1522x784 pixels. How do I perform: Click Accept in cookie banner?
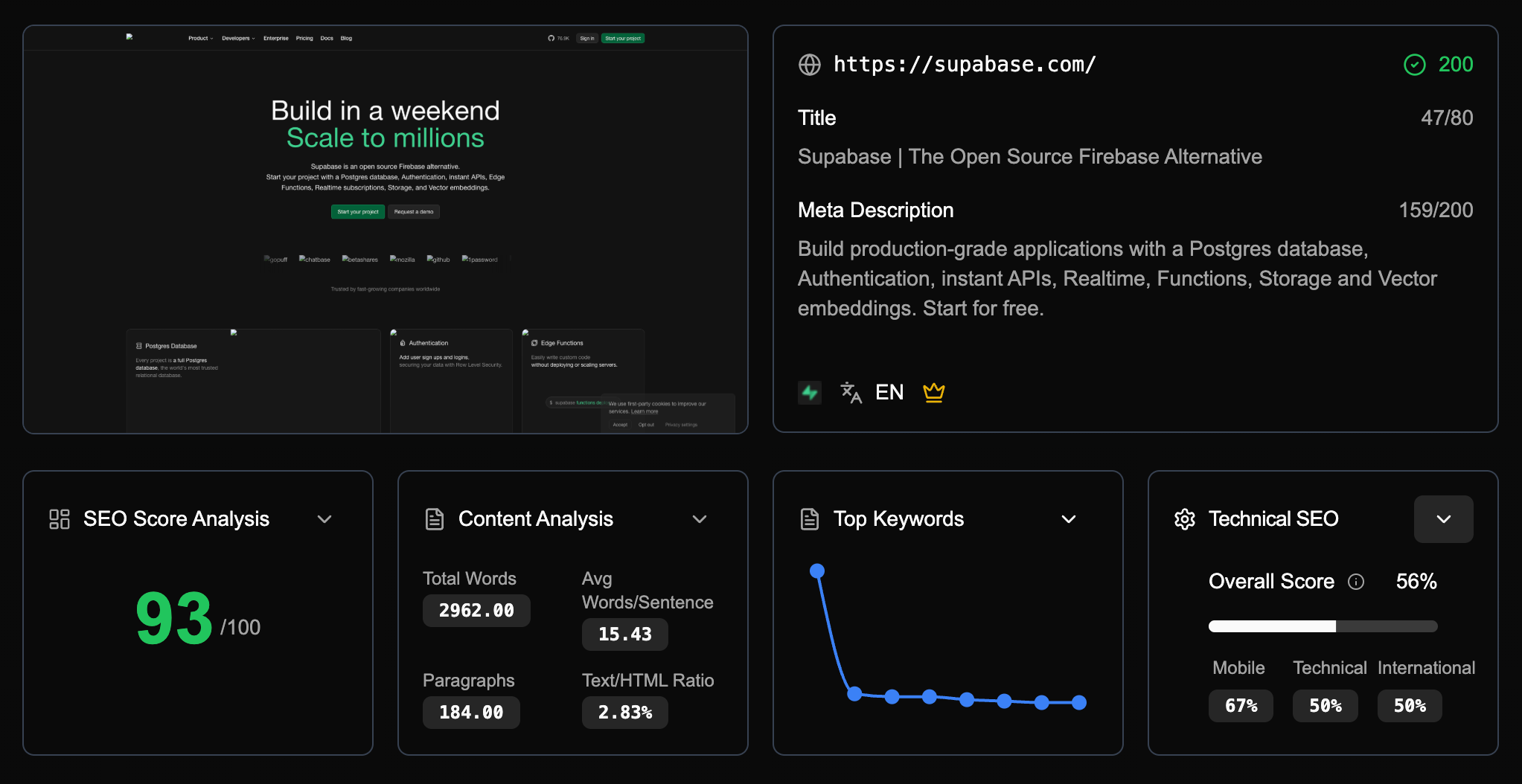[620, 425]
